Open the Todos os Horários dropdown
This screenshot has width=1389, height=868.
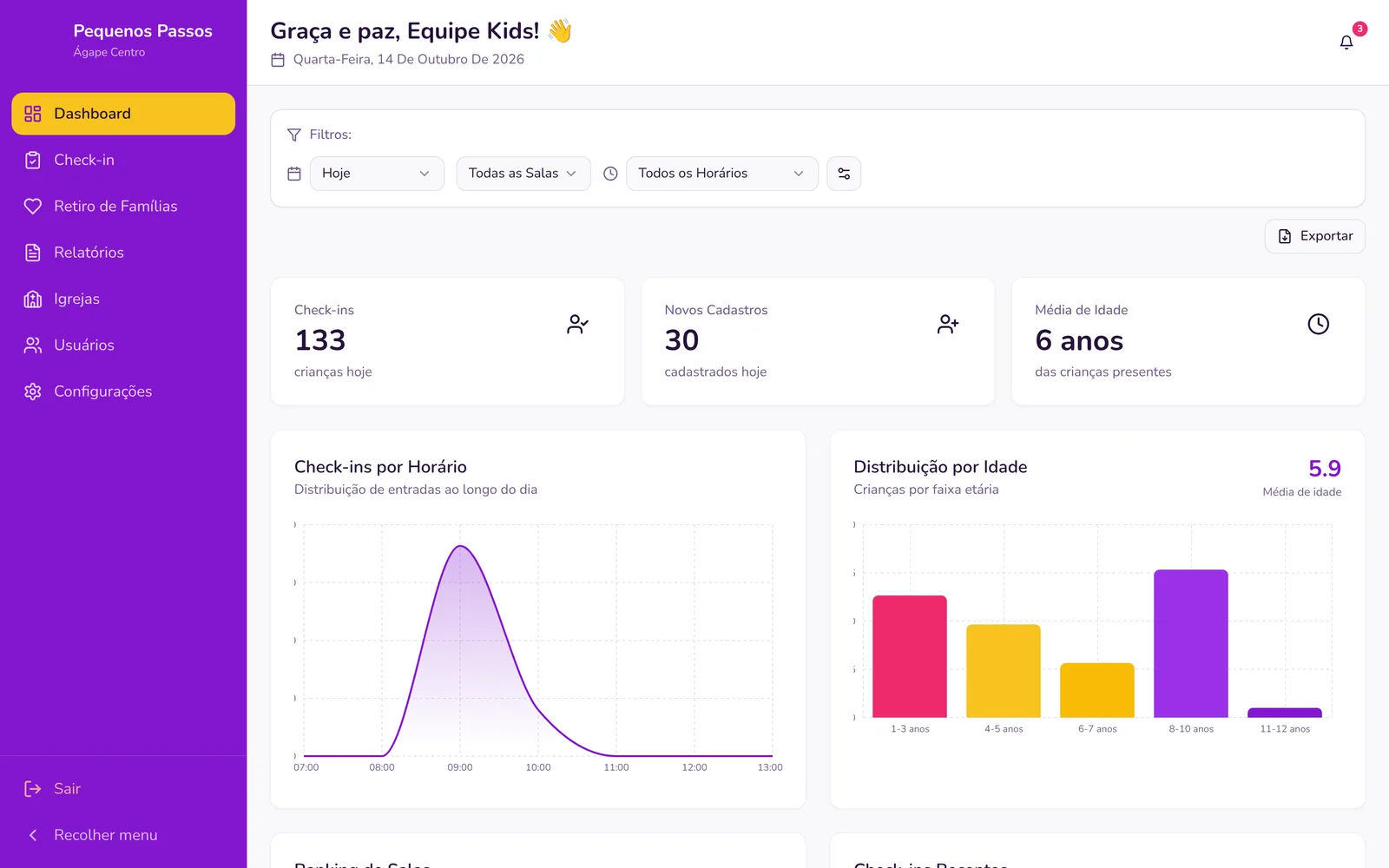(x=721, y=174)
